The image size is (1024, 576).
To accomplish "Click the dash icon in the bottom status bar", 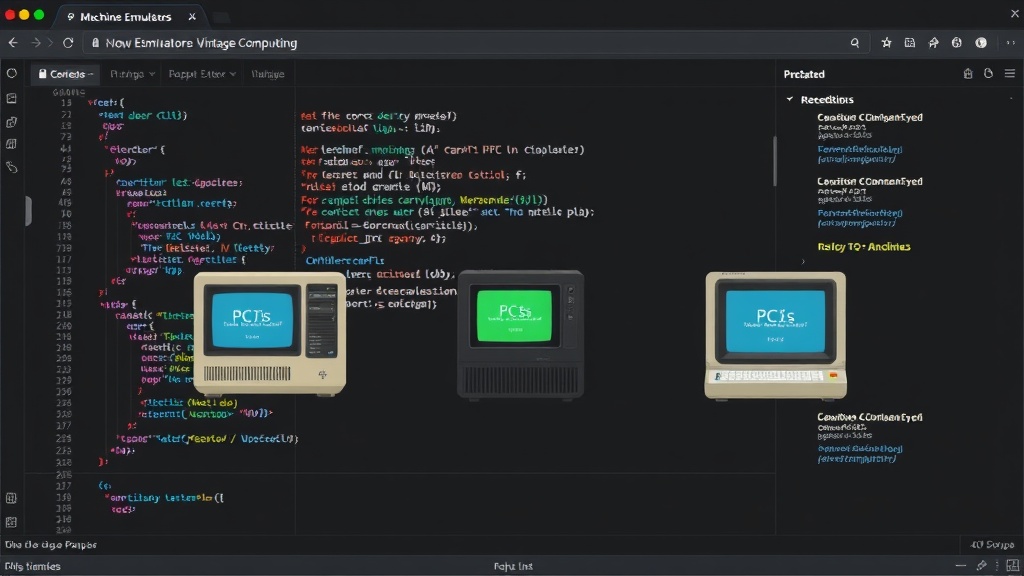I will point(961,566).
